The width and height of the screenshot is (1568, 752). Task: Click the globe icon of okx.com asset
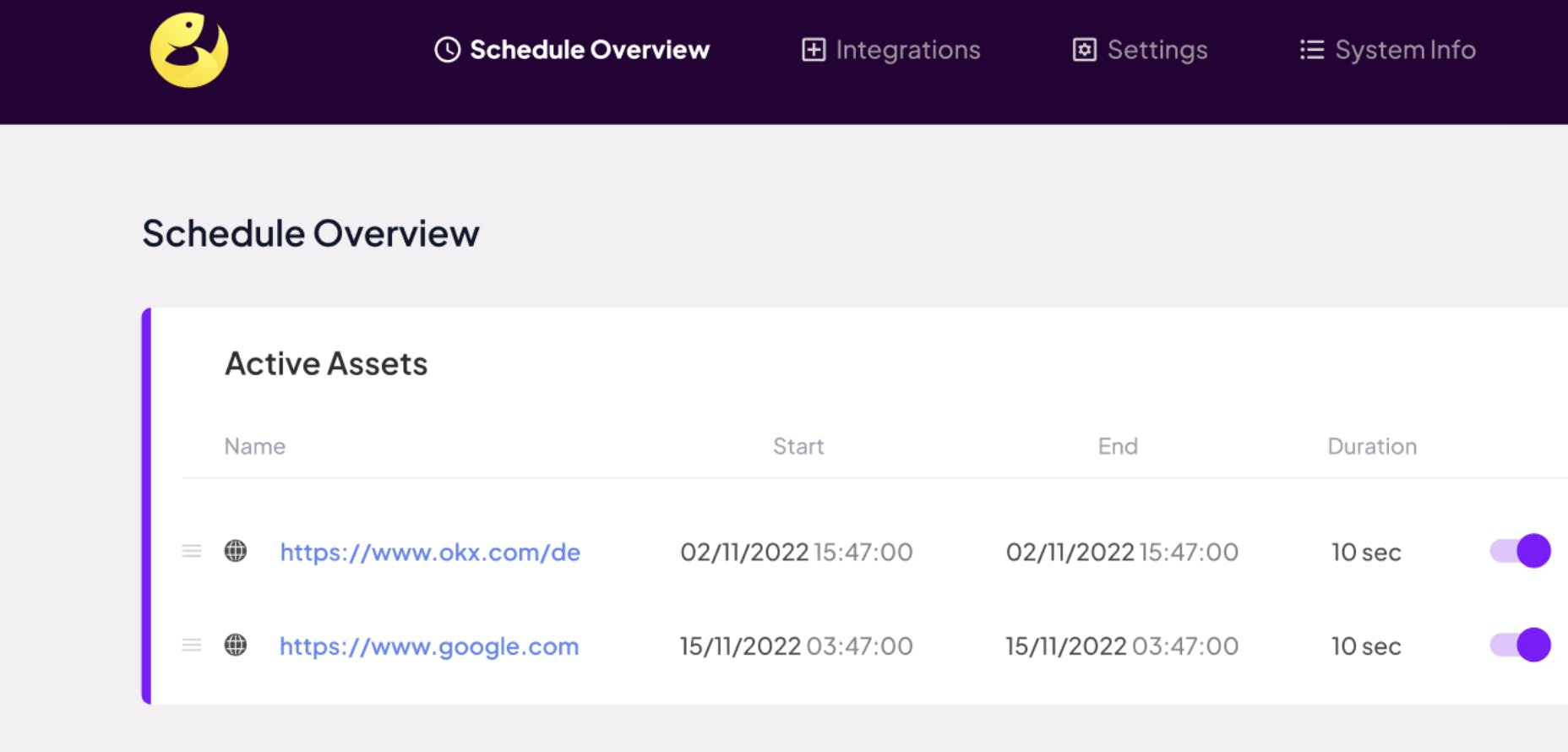(236, 551)
